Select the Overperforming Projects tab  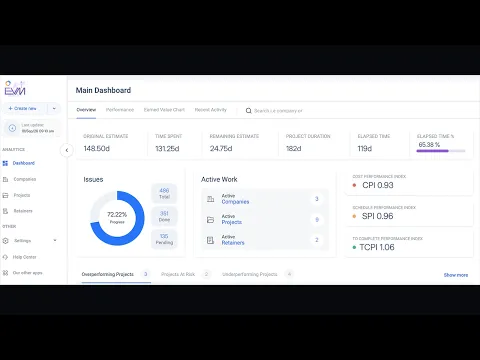point(115,274)
